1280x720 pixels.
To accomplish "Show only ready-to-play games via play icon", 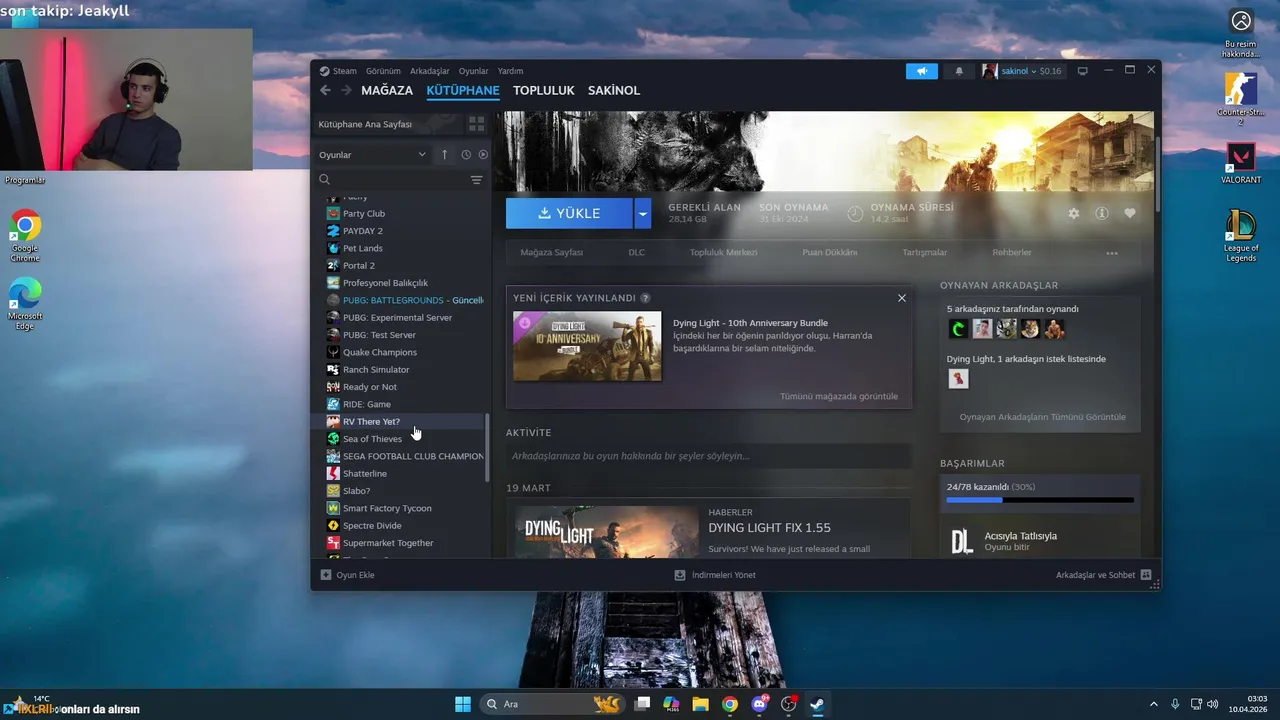I will (x=483, y=155).
